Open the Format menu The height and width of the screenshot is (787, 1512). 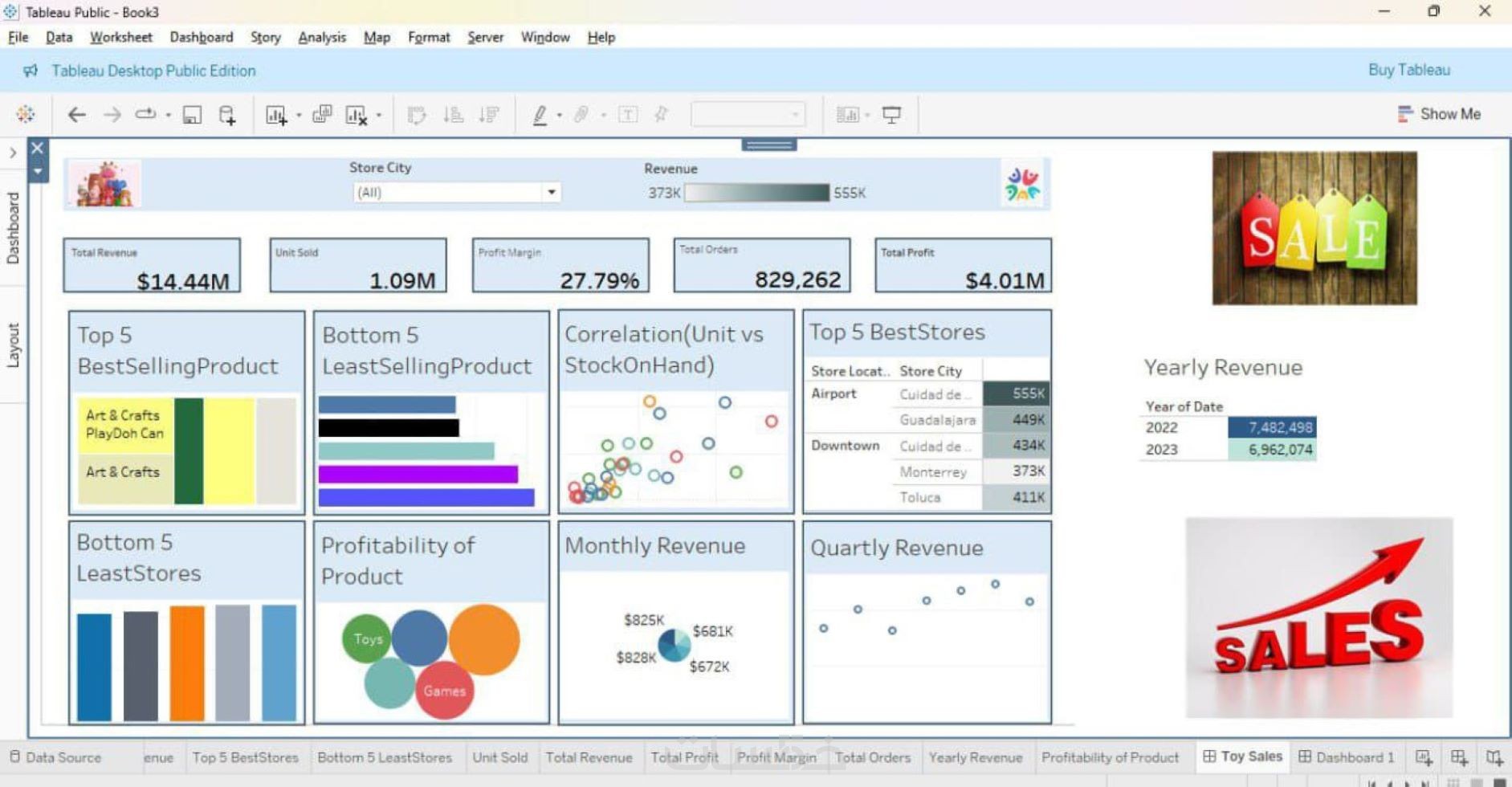pyautogui.click(x=429, y=37)
